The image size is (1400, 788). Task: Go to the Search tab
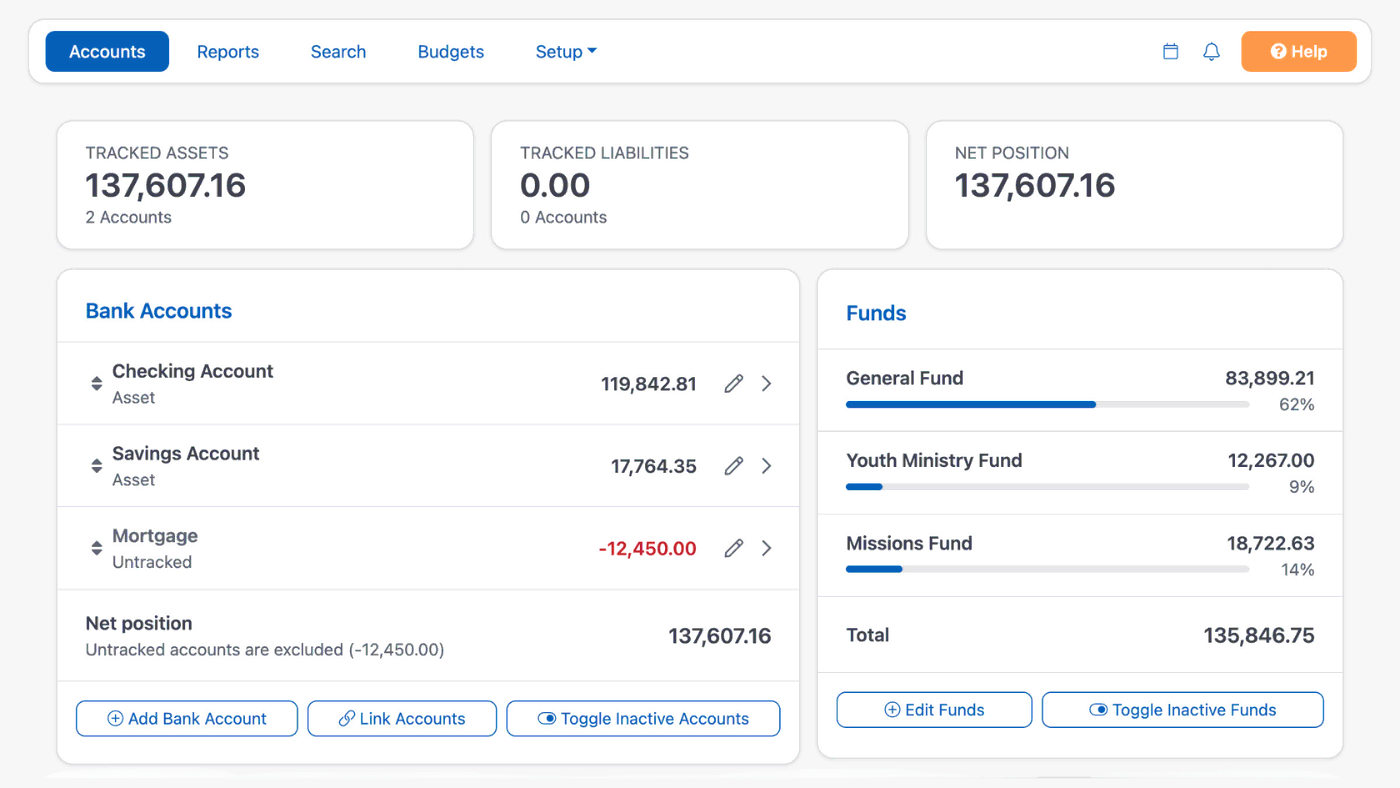(338, 52)
